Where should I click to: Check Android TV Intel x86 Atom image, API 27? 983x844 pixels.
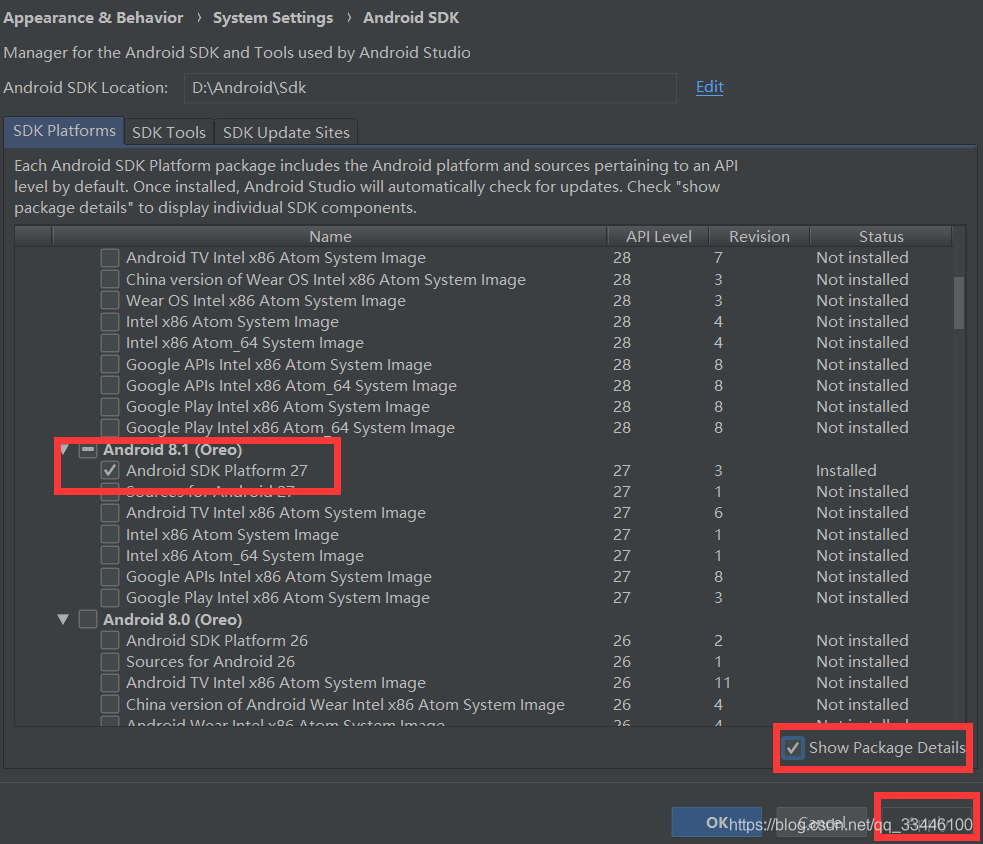pyautogui.click(x=110, y=513)
